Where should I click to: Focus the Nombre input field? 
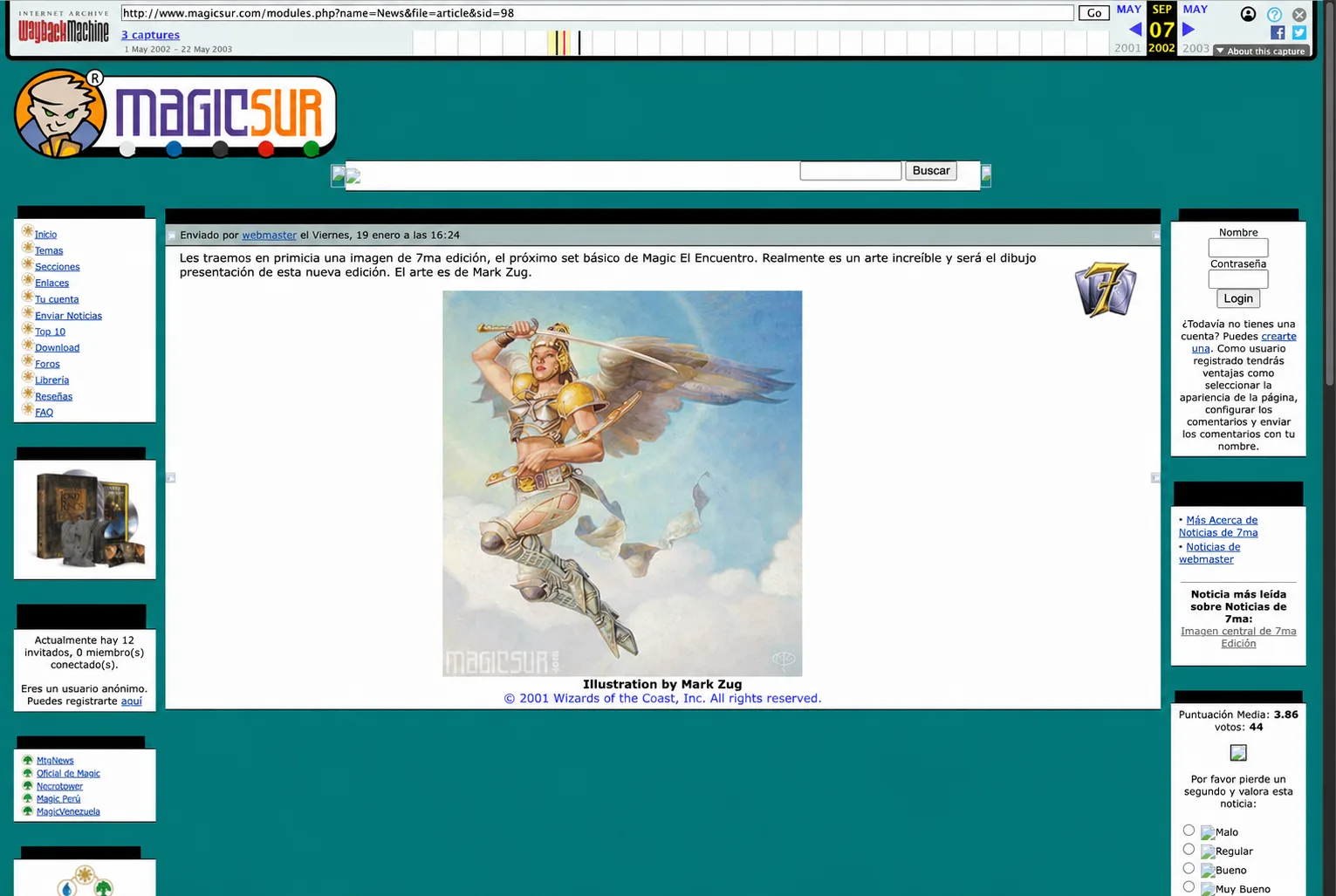[1238, 248]
